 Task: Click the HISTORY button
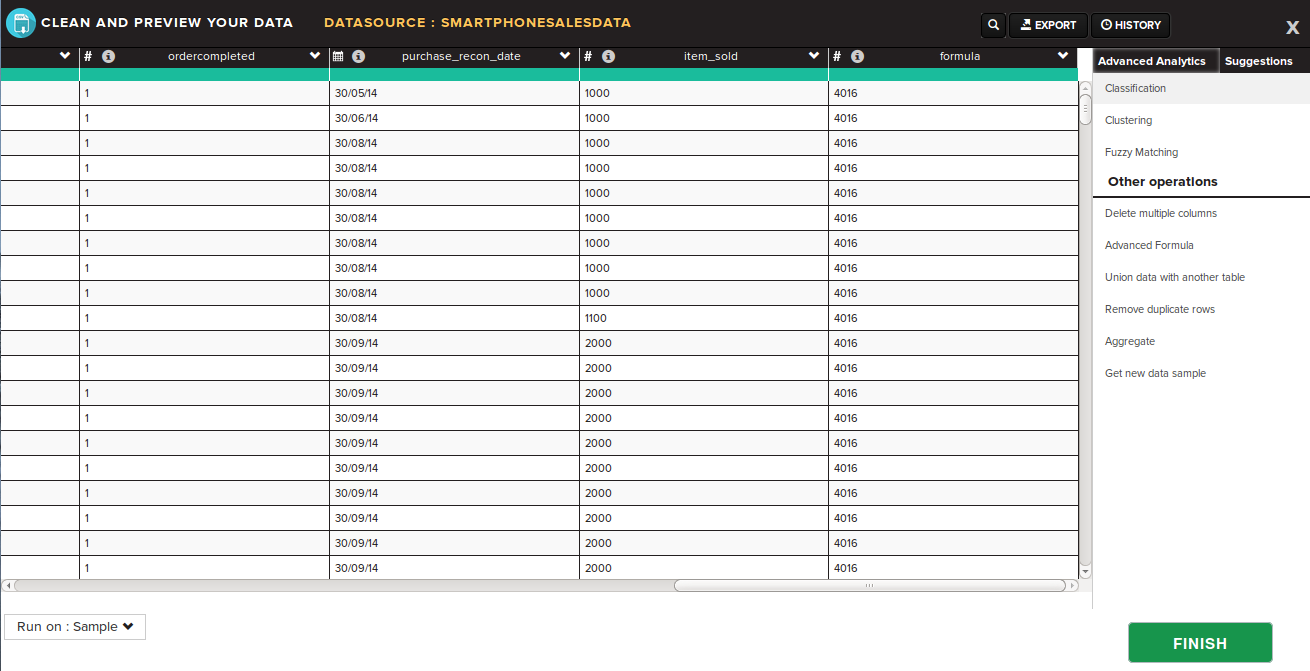tap(1130, 25)
